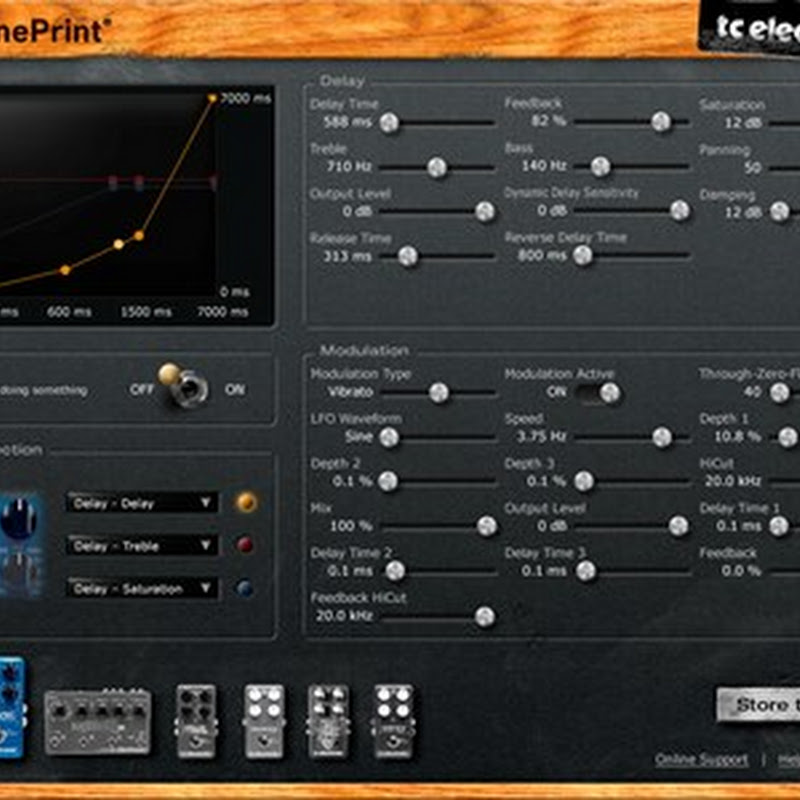Click the Depth 1 slider knob

point(787,437)
